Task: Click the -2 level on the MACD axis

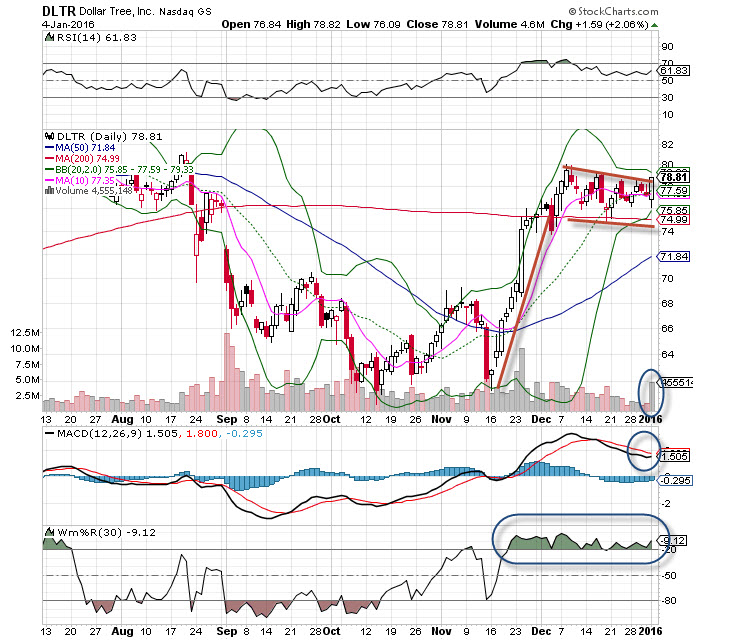Action: (x=666, y=503)
